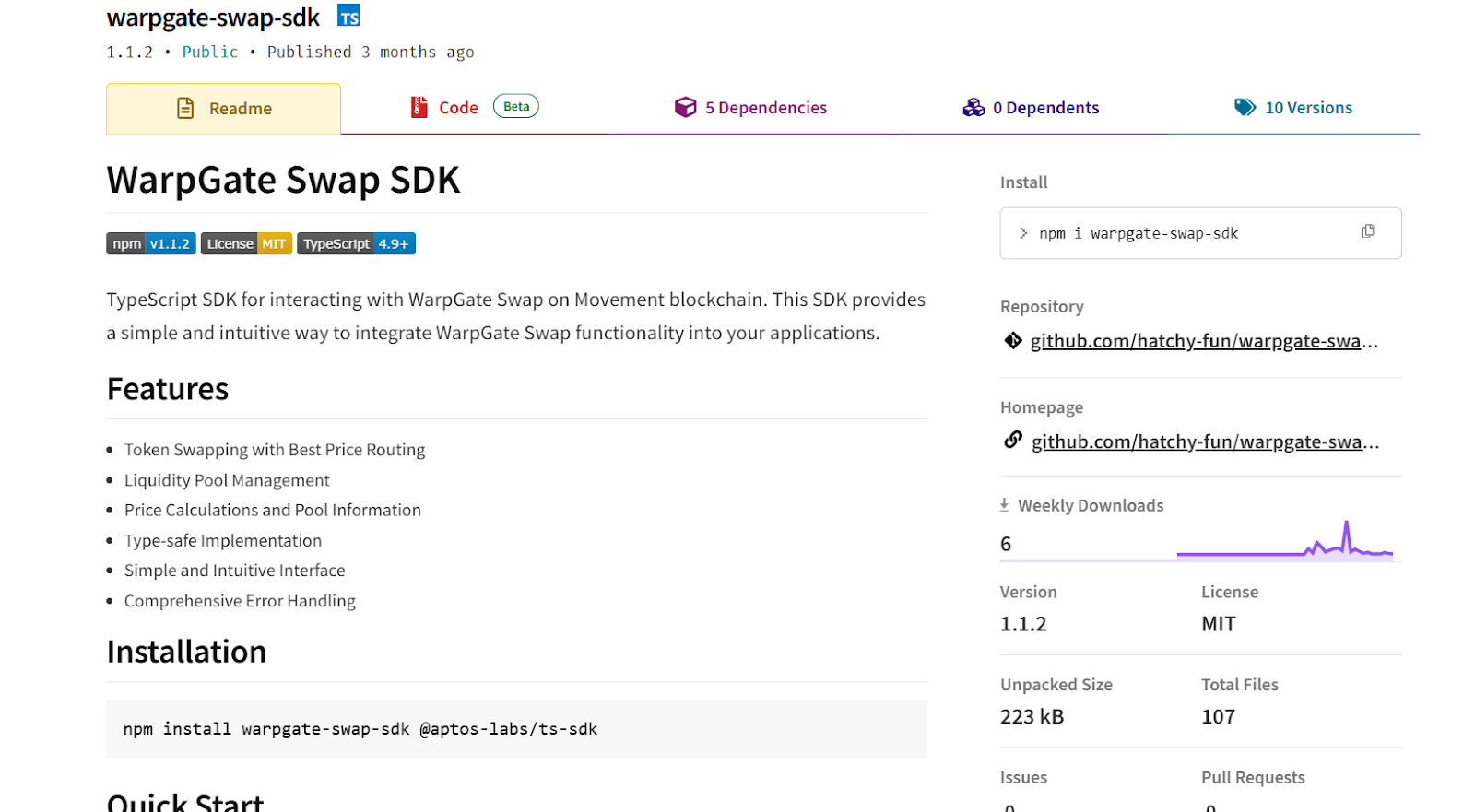Click the terminal prompt chevron icon
Viewport: 1475px width, 812px height.
pyautogui.click(x=1022, y=233)
